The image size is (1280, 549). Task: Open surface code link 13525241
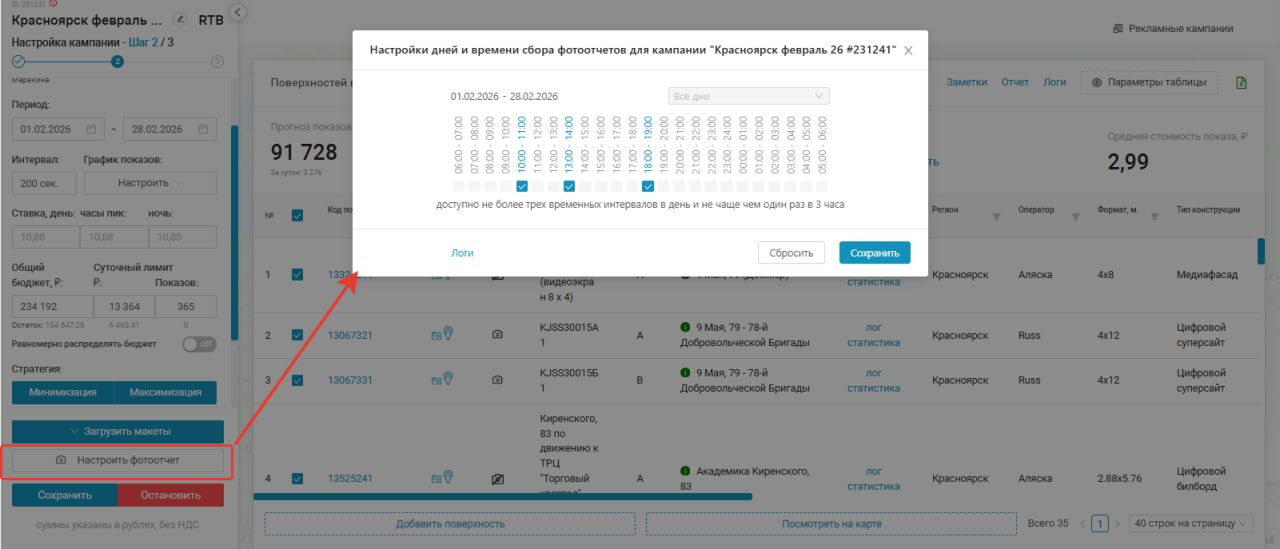coord(350,478)
